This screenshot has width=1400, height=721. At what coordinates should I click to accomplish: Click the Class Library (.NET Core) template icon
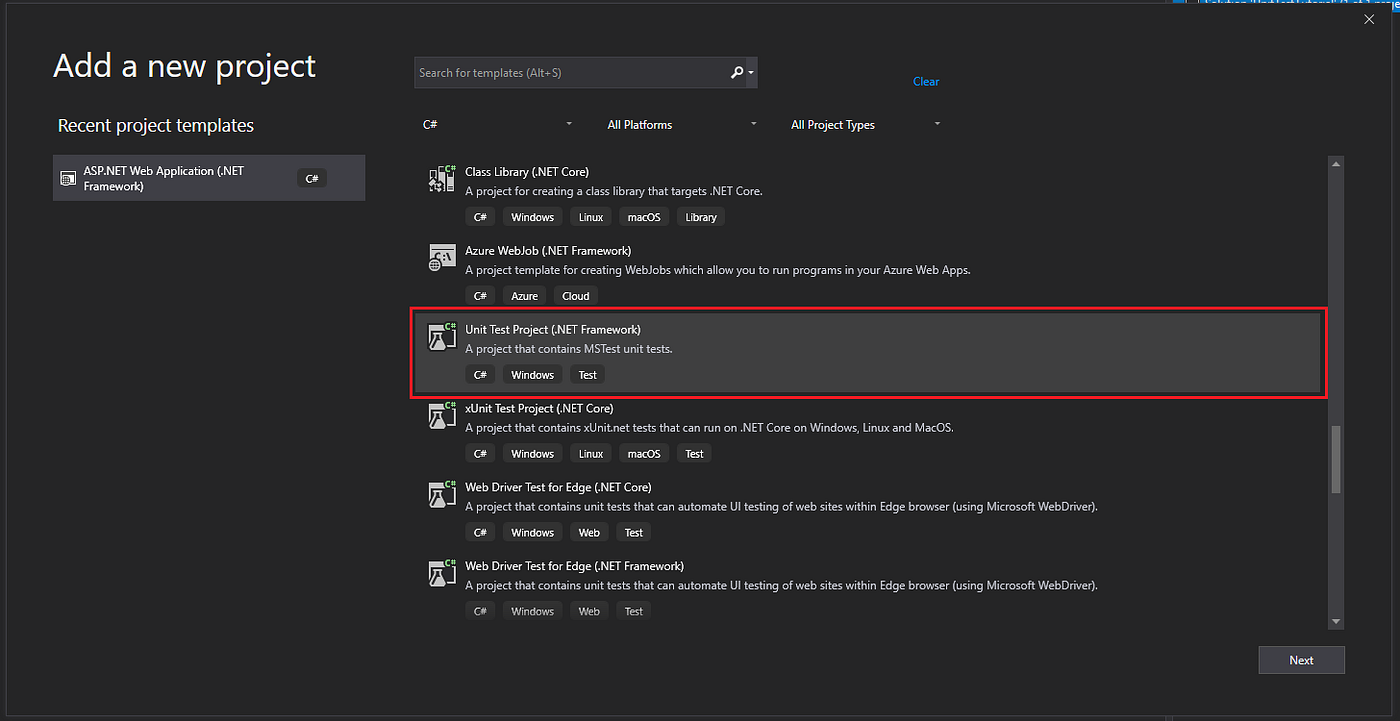[x=441, y=178]
